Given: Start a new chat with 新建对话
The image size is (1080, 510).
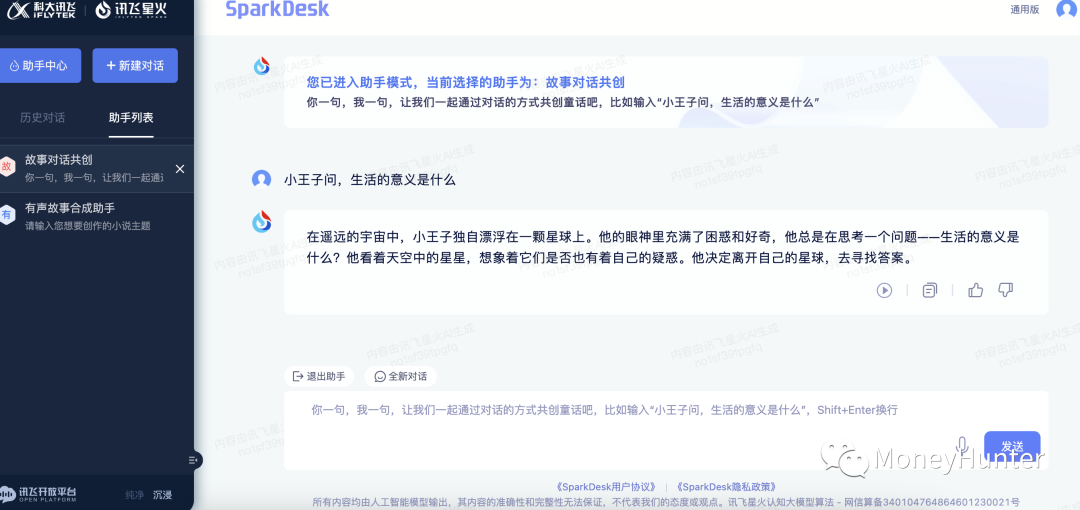Looking at the screenshot, I should click(135, 65).
